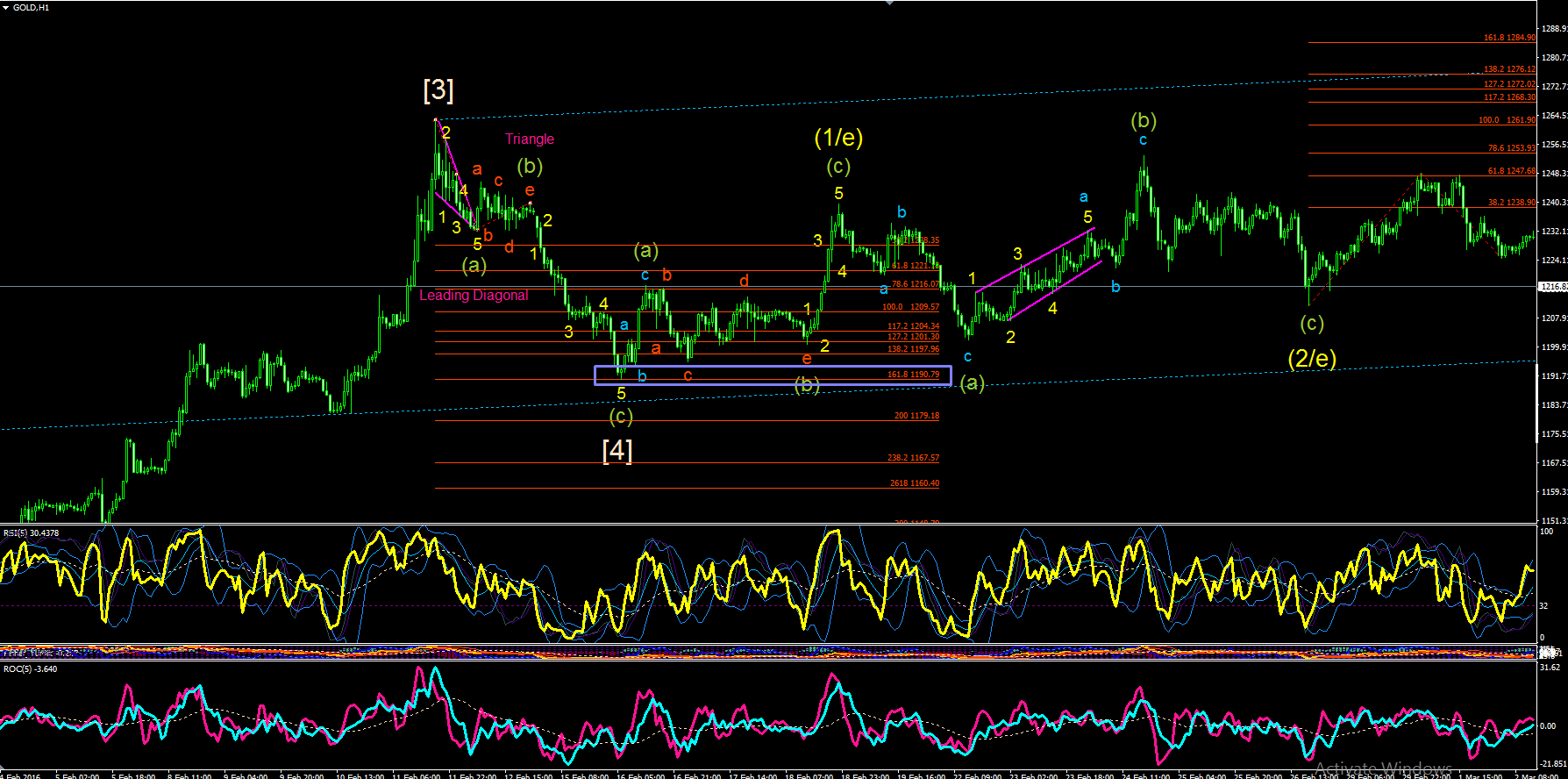Click the -21.851 value on the ROC scale
The height and width of the screenshot is (779, 1568).
pos(1554,764)
